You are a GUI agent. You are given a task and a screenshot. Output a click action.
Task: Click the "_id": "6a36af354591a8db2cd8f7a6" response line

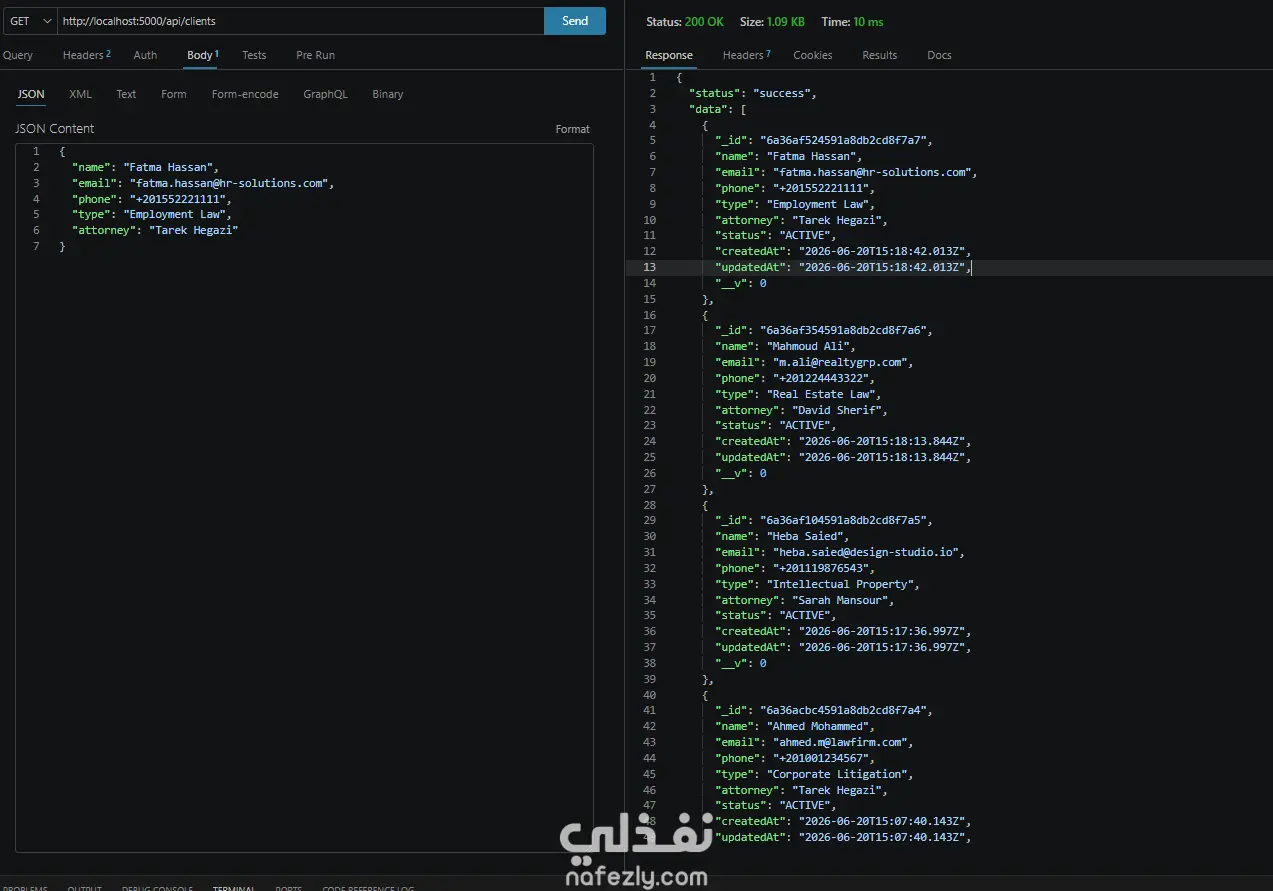(824, 330)
